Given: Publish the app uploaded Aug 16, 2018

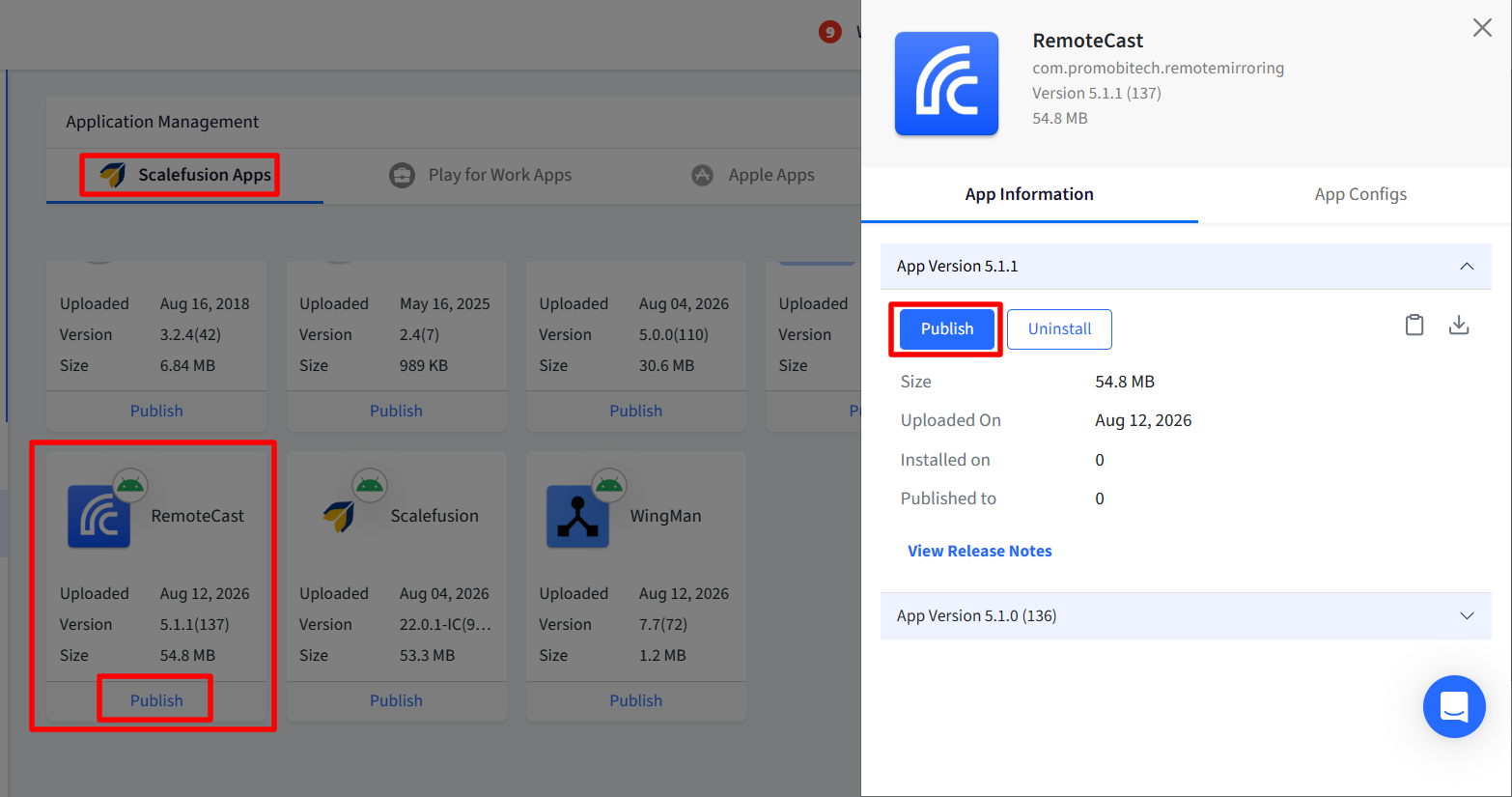Looking at the screenshot, I should pos(156,411).
